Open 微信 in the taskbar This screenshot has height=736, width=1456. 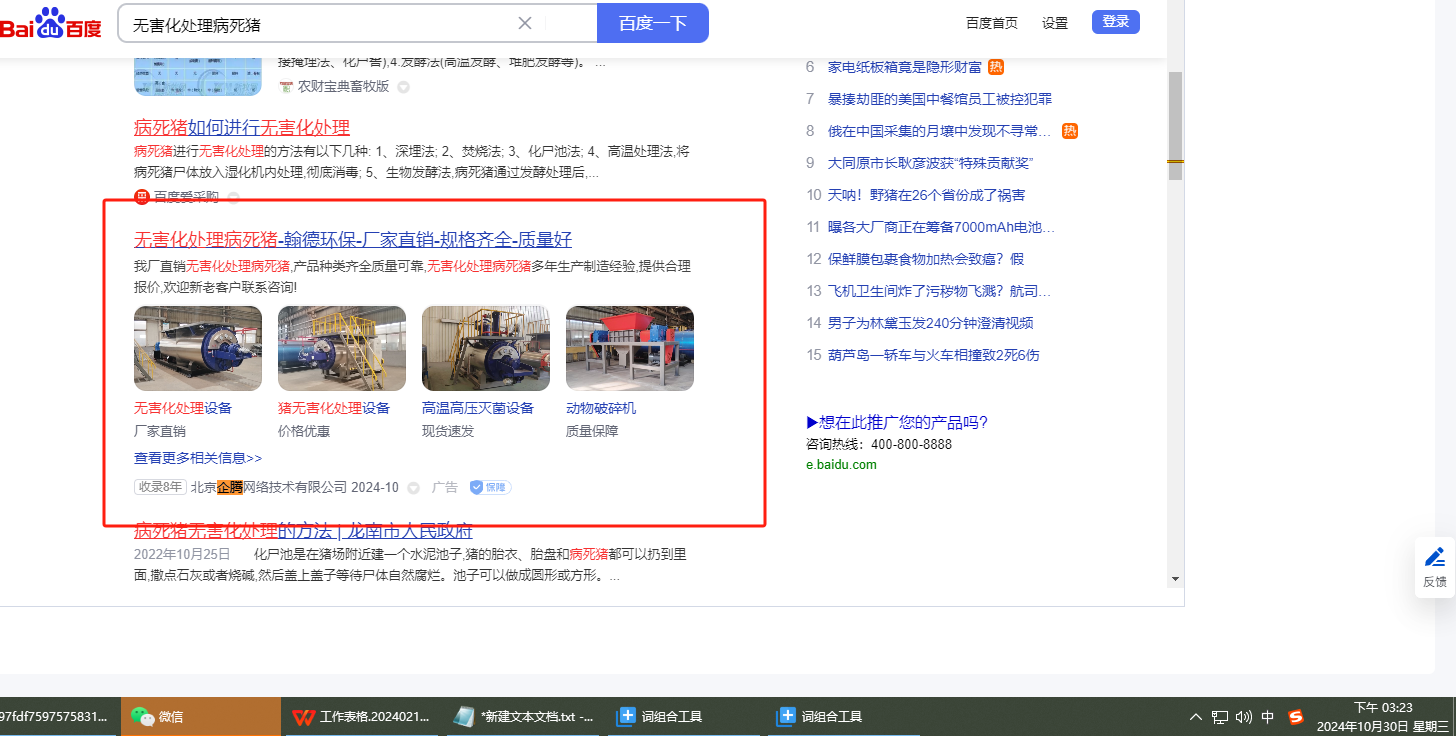coord(201,716)
